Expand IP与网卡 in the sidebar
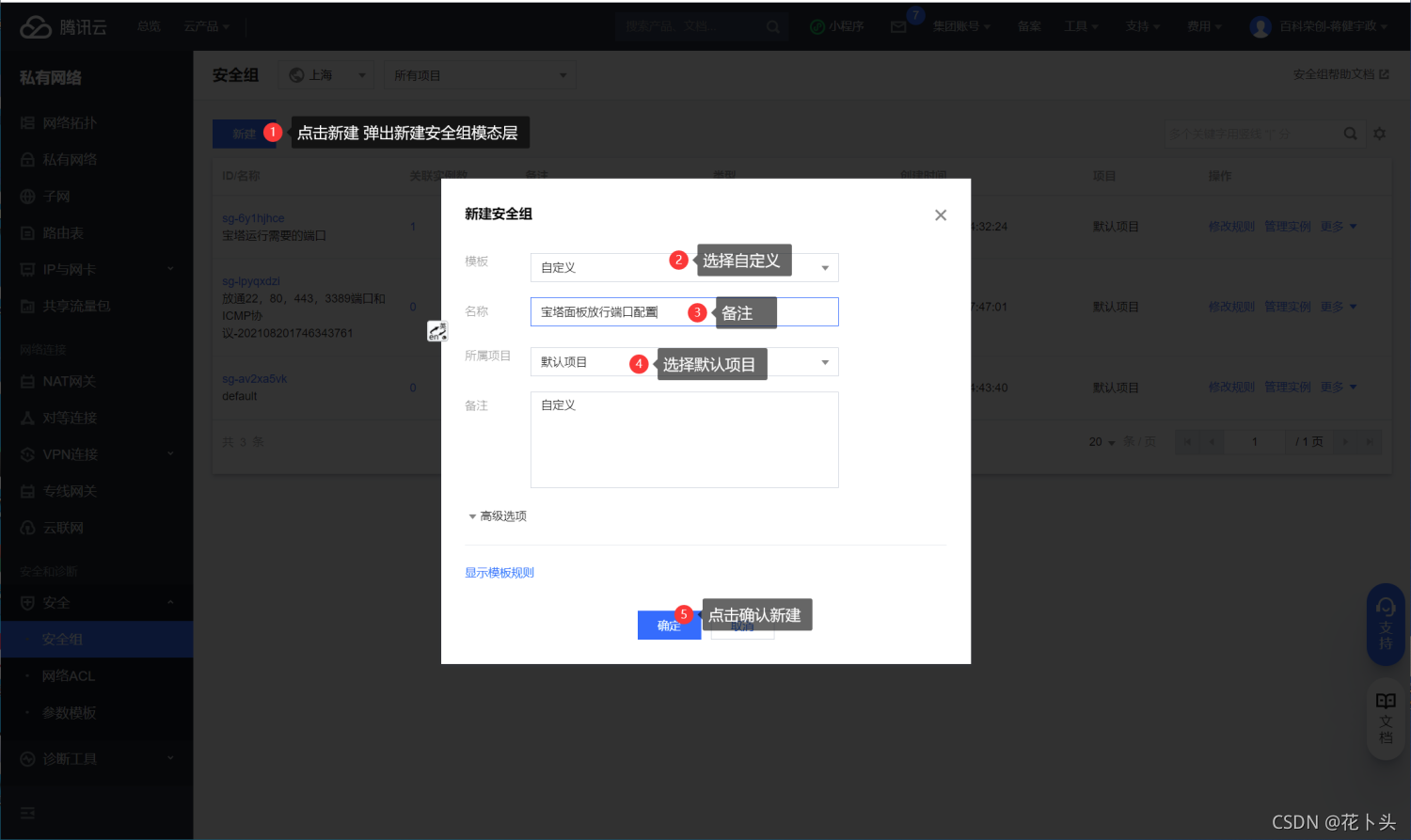 [96, 270]
